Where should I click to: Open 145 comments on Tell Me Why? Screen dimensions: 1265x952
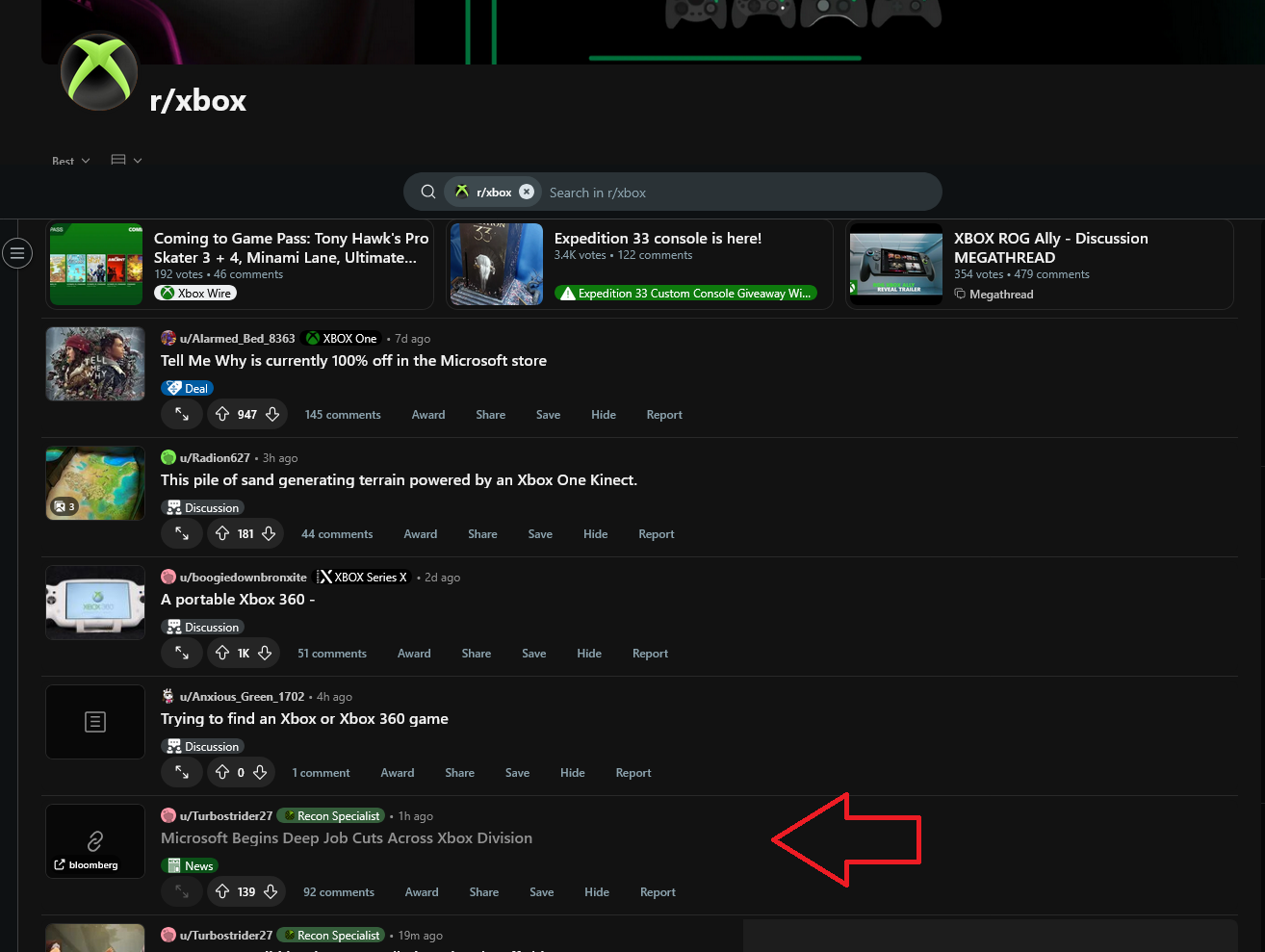343,414
